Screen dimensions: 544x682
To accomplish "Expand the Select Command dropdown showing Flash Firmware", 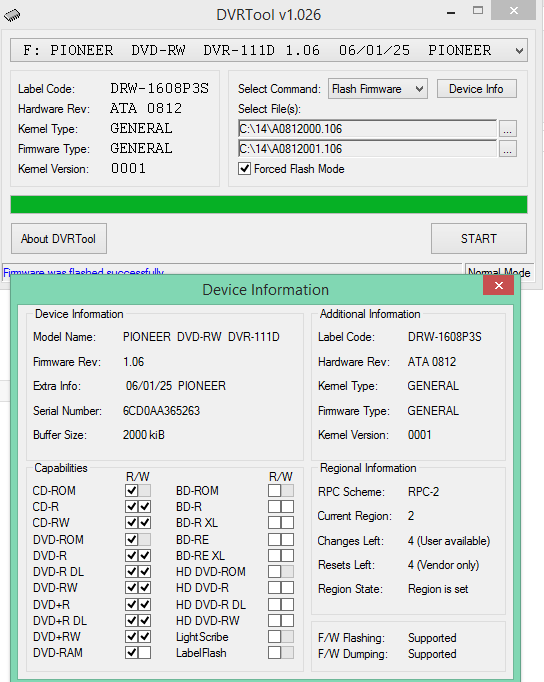I will 377,89.
